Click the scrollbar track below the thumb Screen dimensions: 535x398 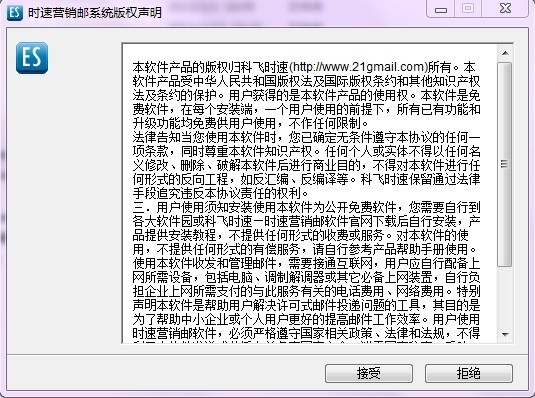[505, 296]
